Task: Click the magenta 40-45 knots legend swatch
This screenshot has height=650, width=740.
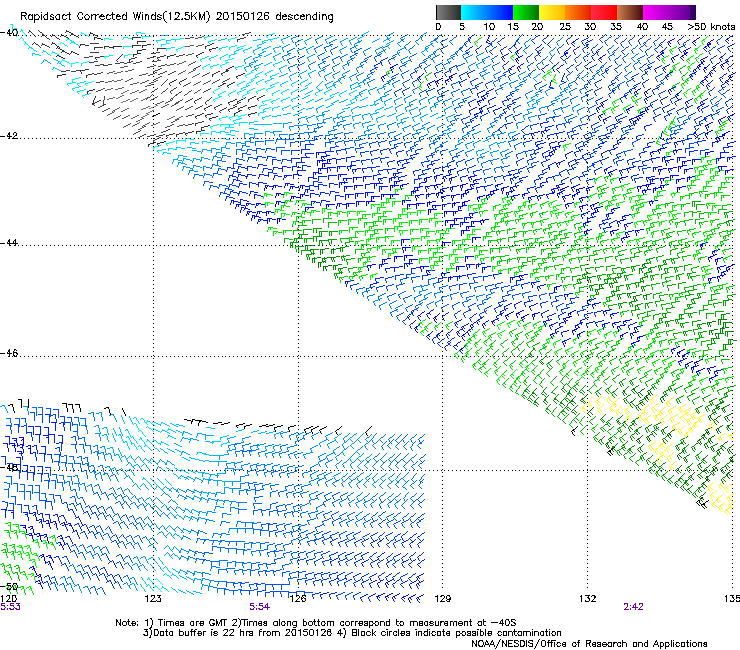Action: tap(656, 12)
